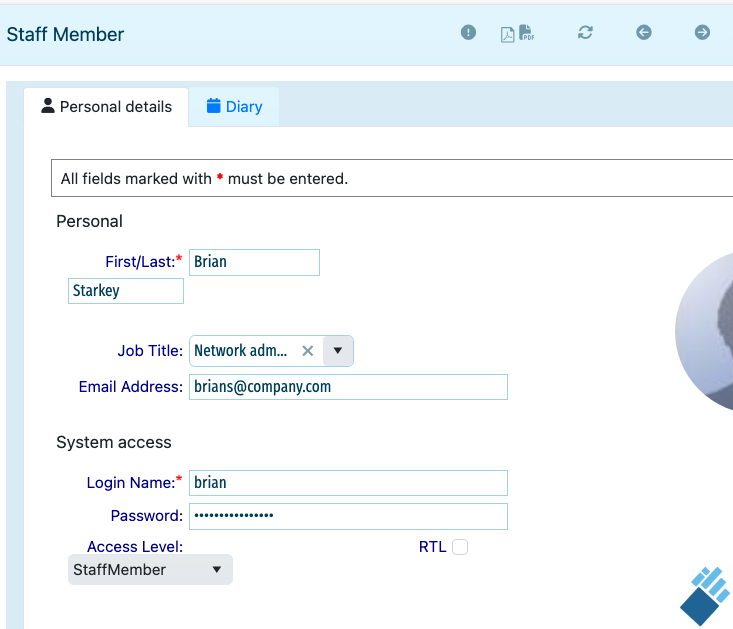Click the 'RTL' label text

[x=432, y=547]
